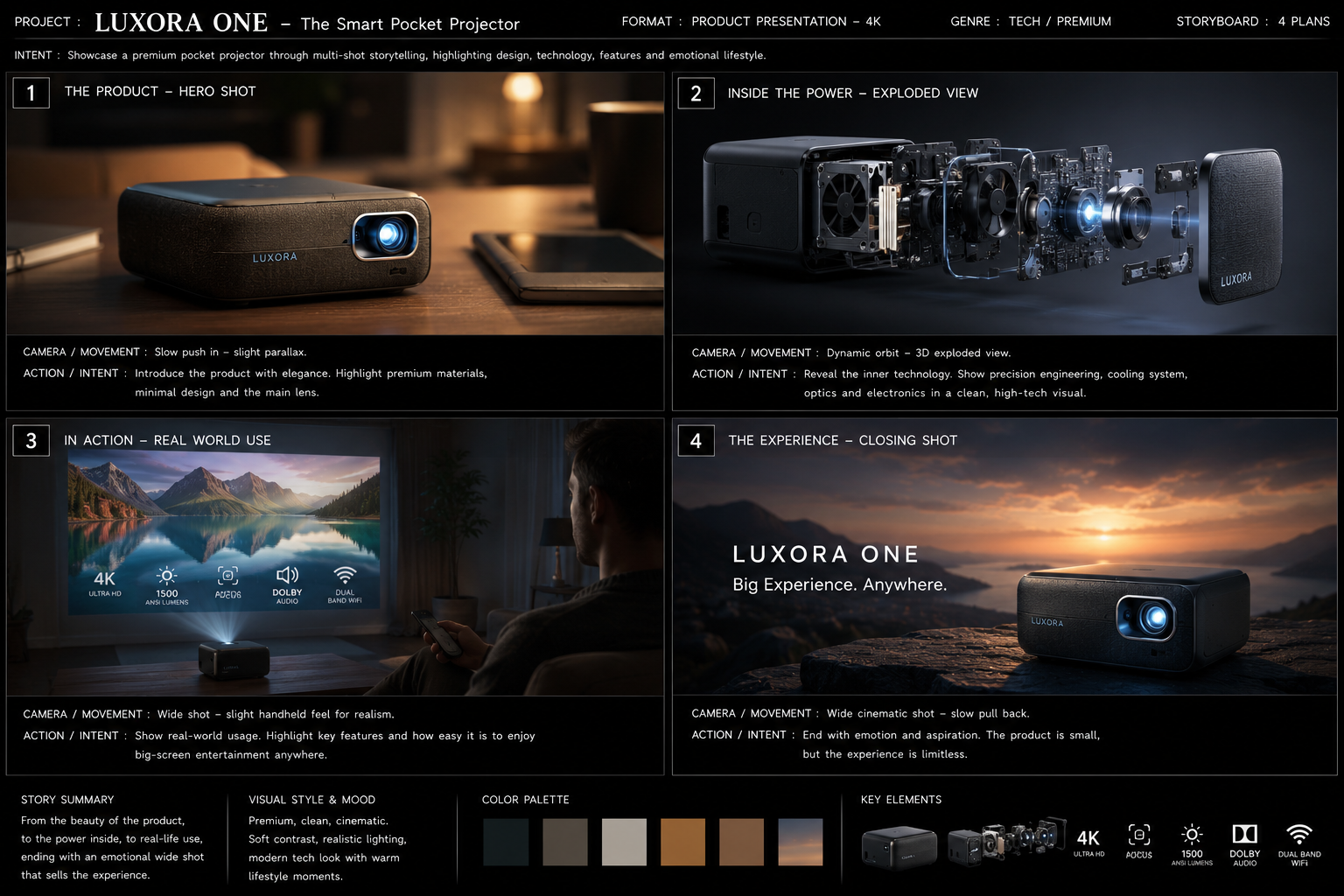1344x896 pixels.
Task: Click the 'The Smart Pocket Projector' subtitle
Action: point(409,24)
